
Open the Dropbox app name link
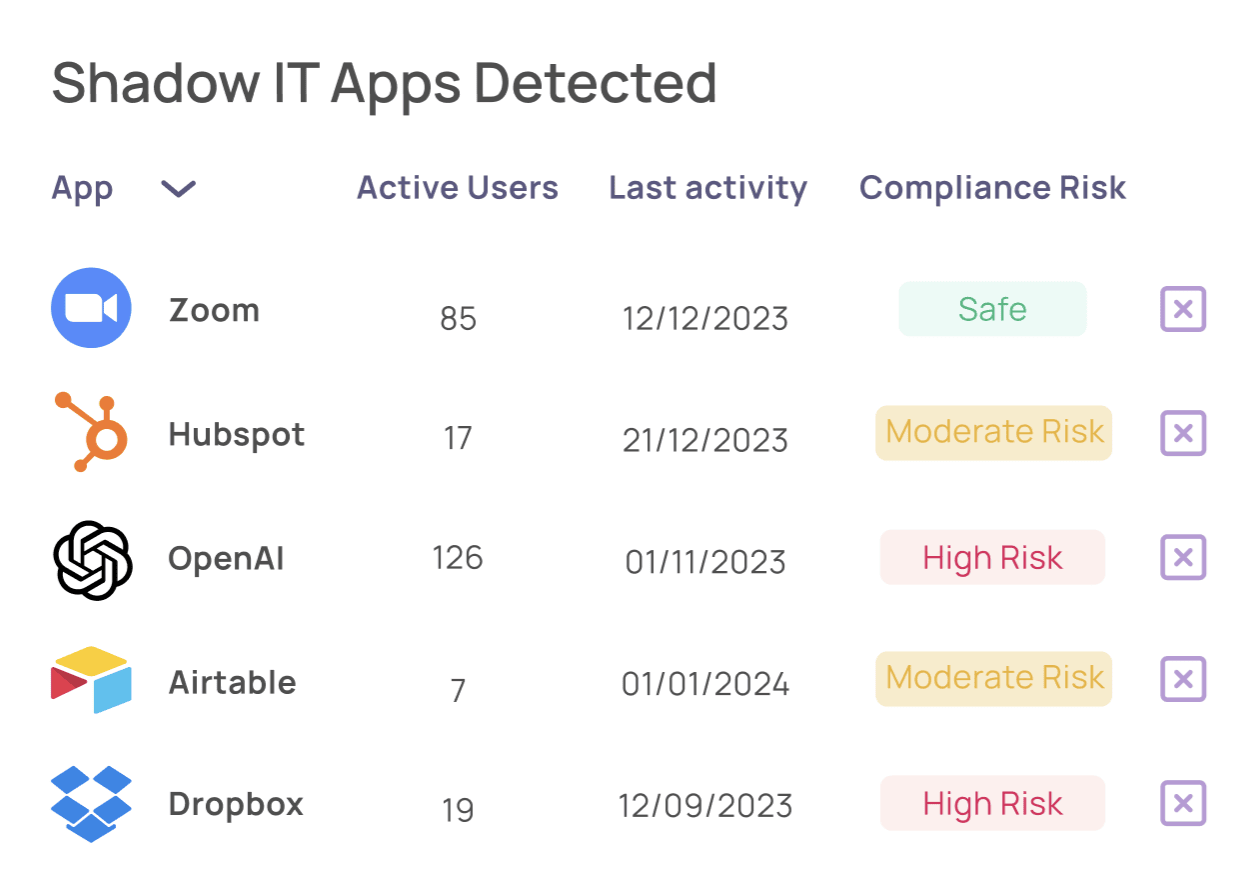pos(236,804)
